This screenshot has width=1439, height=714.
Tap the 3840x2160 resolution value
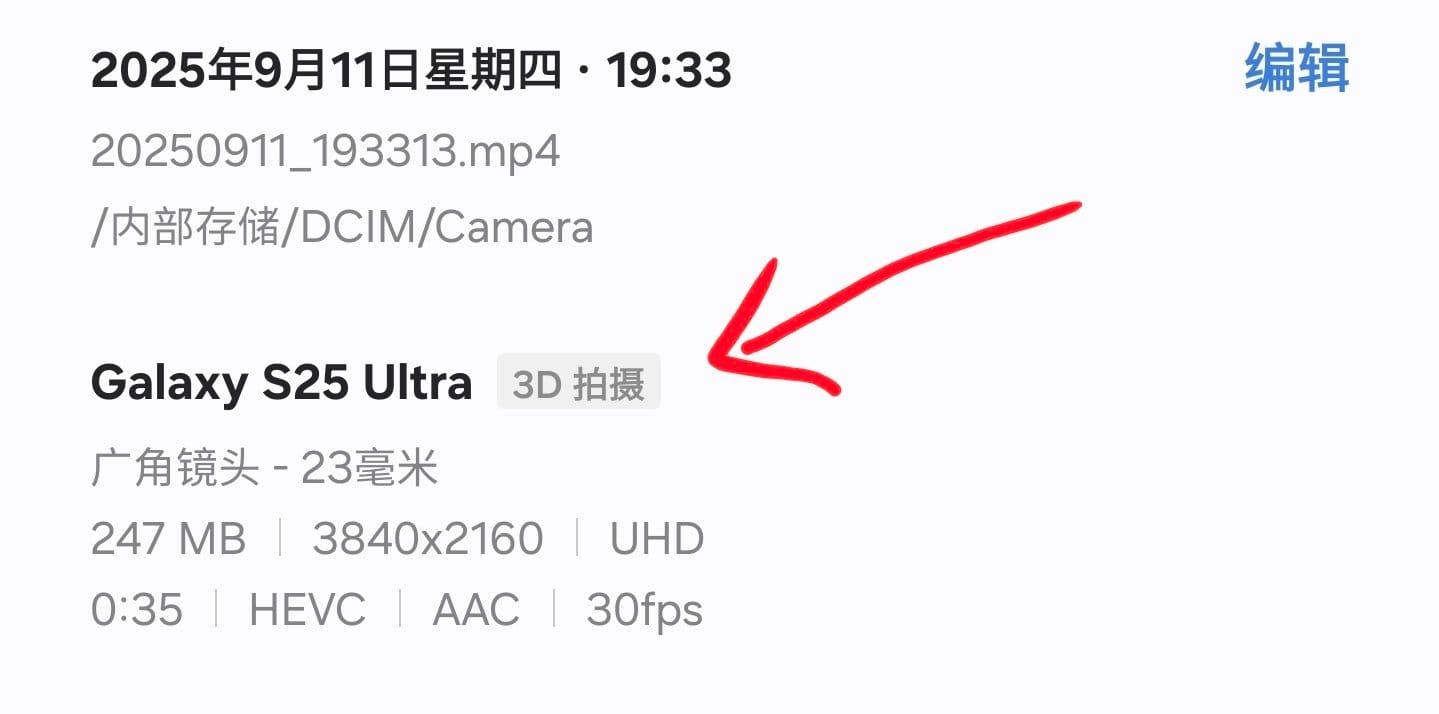click(x=428, y=539)
